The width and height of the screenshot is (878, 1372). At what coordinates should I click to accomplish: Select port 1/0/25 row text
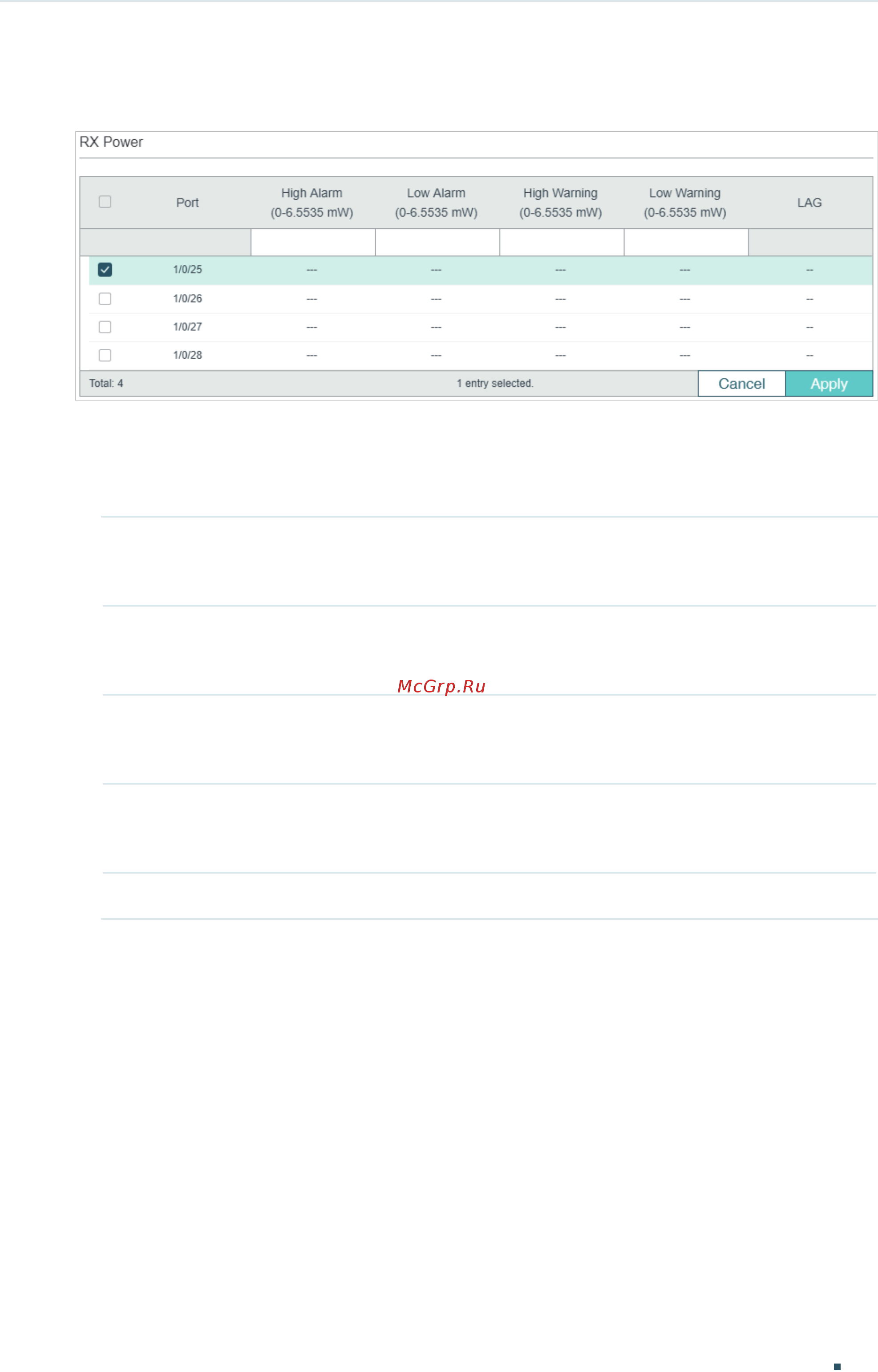click(x=188, y=270)
